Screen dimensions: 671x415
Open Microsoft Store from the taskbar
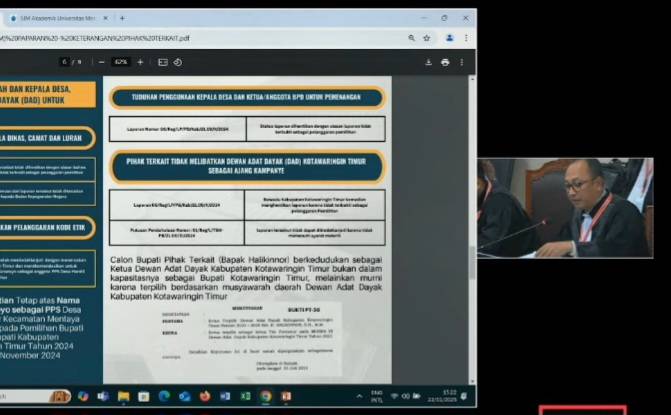click(144, 397)
